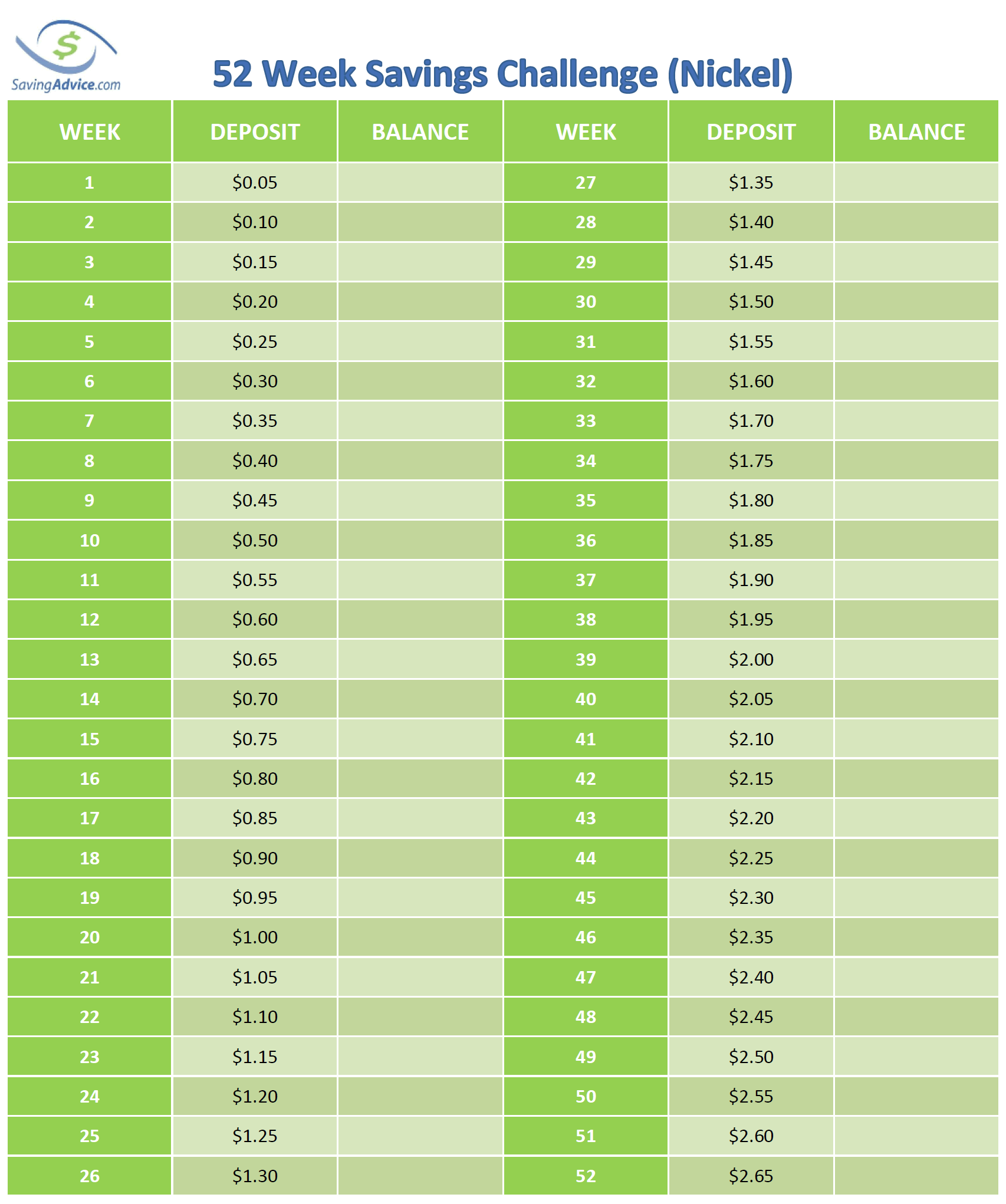Image resolution: width=1006 pixels, height=1204 pixels.
Task: Select the $2.00 deposit cell
Action: pyautogui.click(x=751, y=659)
